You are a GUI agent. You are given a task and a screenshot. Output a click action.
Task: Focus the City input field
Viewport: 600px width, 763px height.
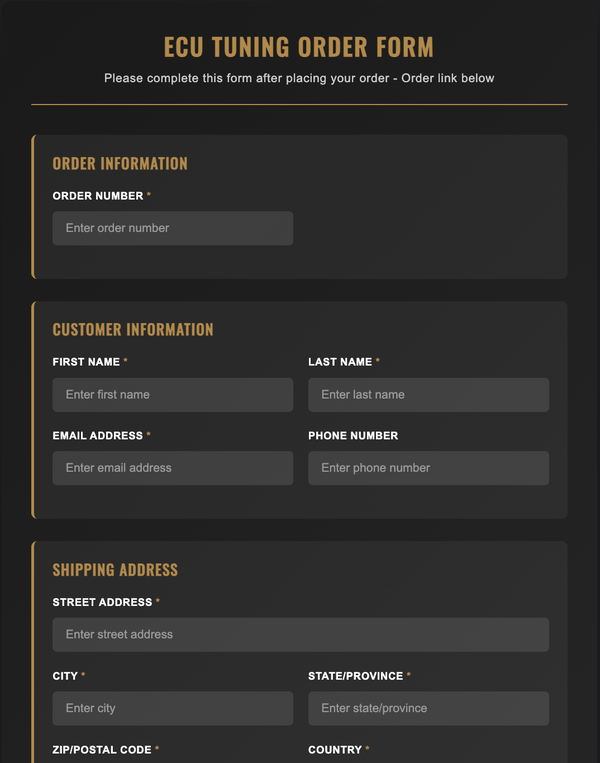tap(173, 708)
